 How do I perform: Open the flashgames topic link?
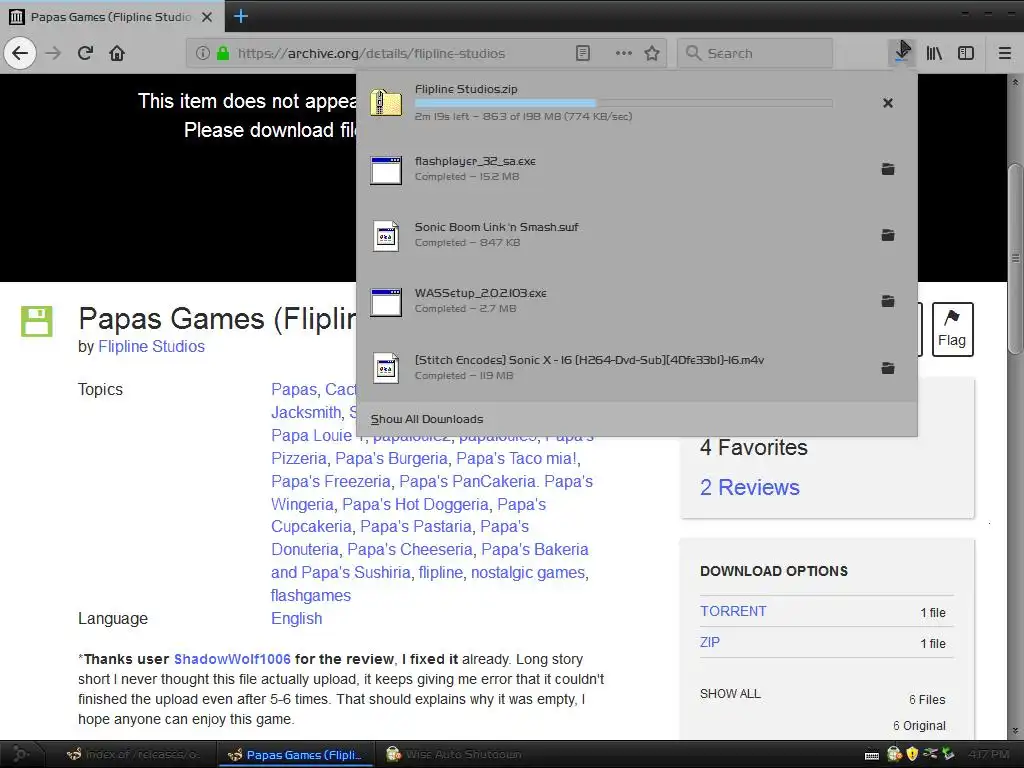[311, 596]
